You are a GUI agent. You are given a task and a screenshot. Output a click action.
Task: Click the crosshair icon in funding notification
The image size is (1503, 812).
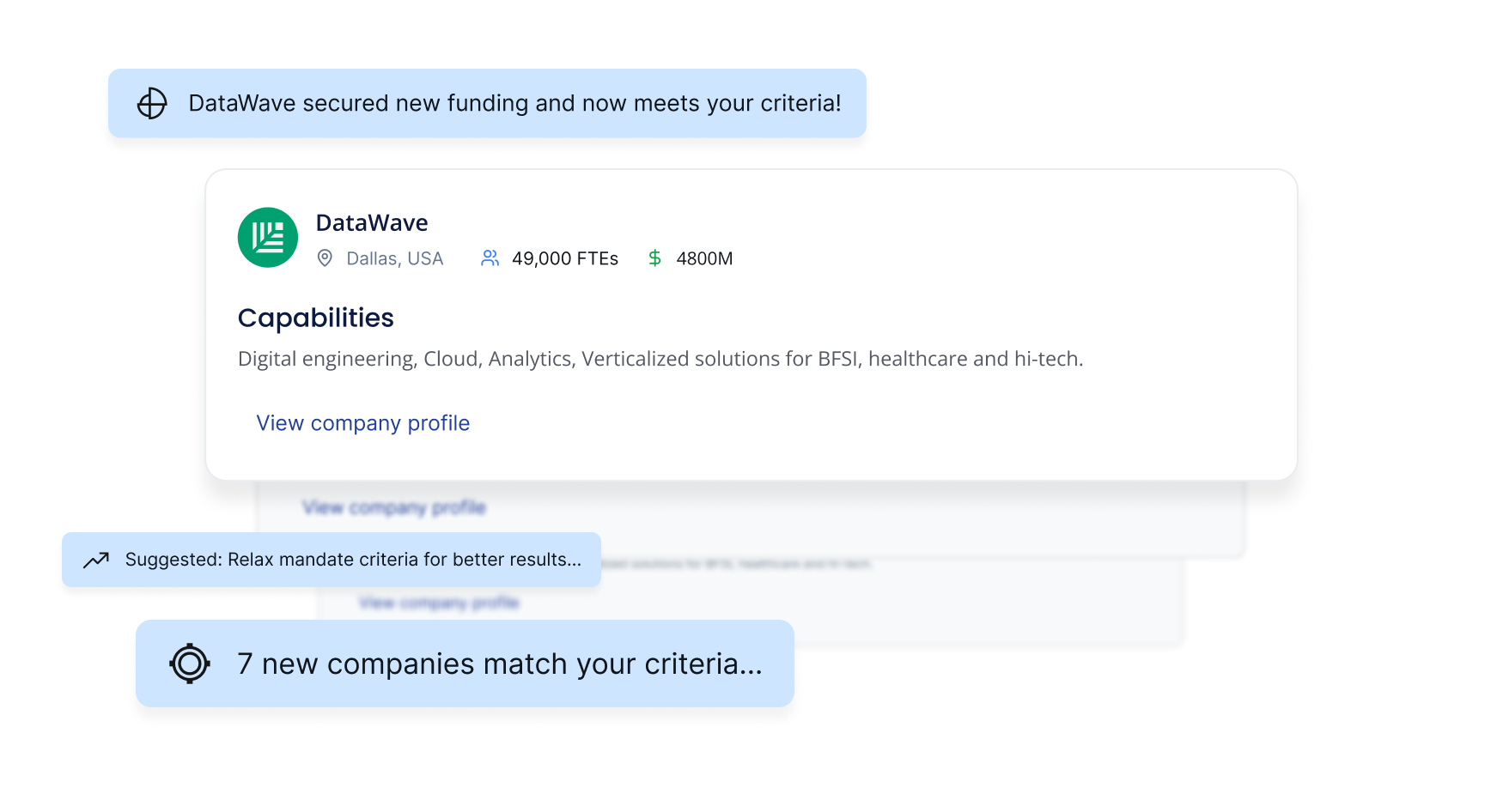click(152, 104)
